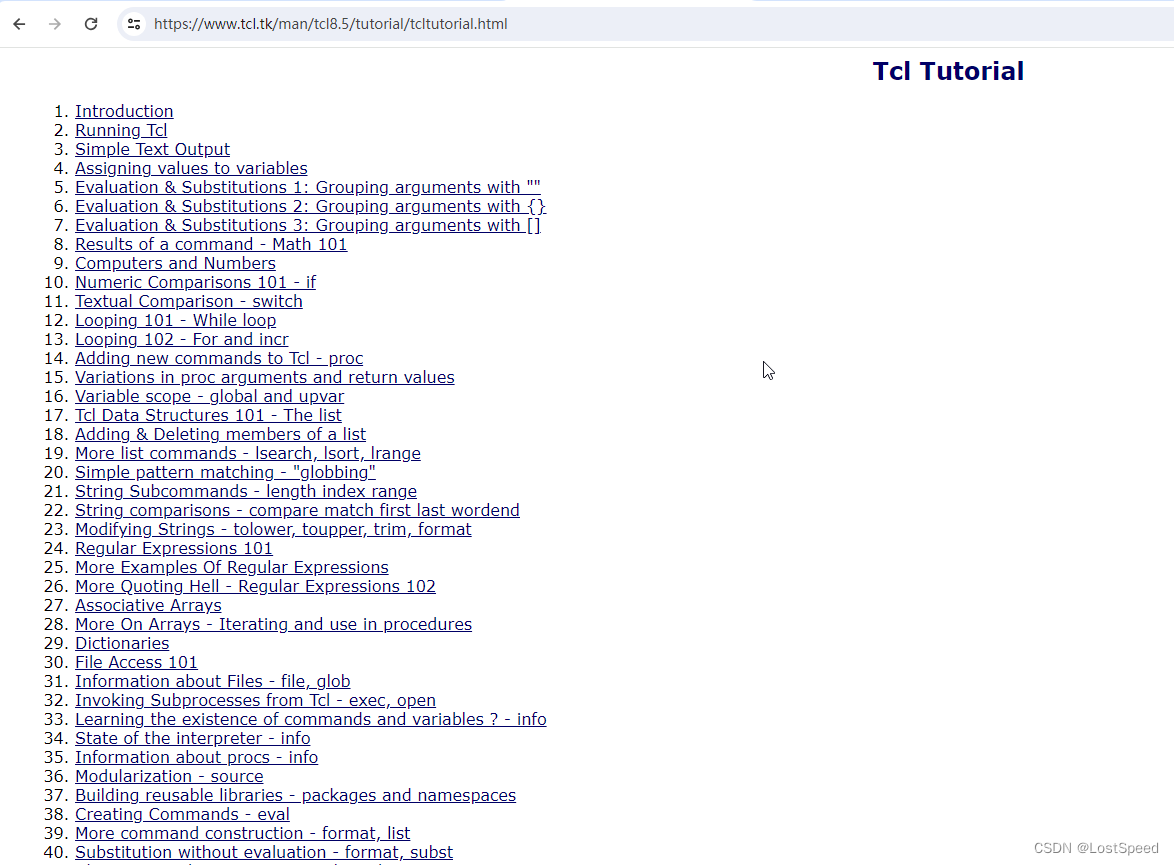Open More list commands lesson link
Image resolution: width=1174 pixels, height=865 pixels.
pyautogui.click(x=248, y=453)
